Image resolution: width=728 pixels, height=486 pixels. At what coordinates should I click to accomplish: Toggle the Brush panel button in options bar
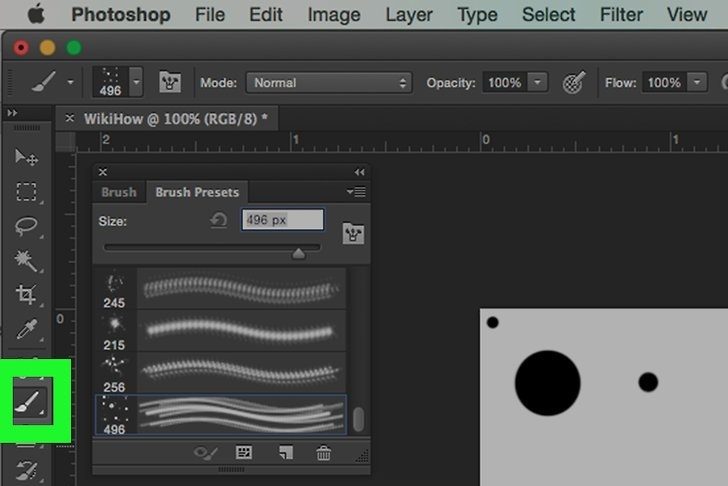[170, 83]
